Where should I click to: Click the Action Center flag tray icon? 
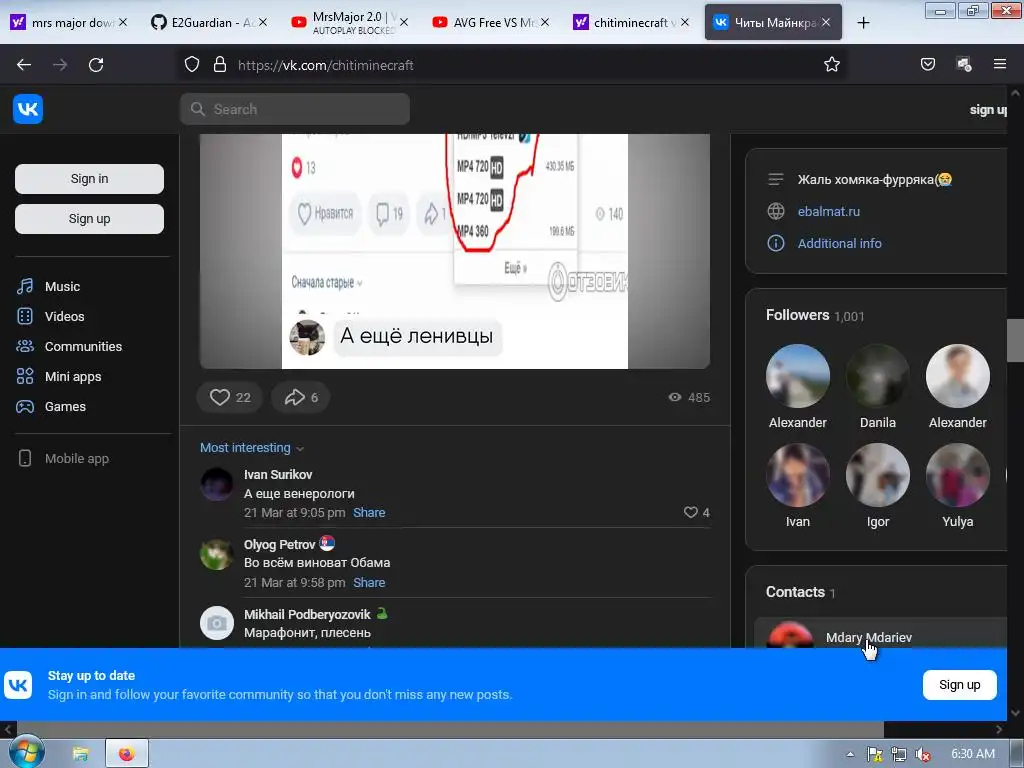pyautogui.click(x=874, y=754)
